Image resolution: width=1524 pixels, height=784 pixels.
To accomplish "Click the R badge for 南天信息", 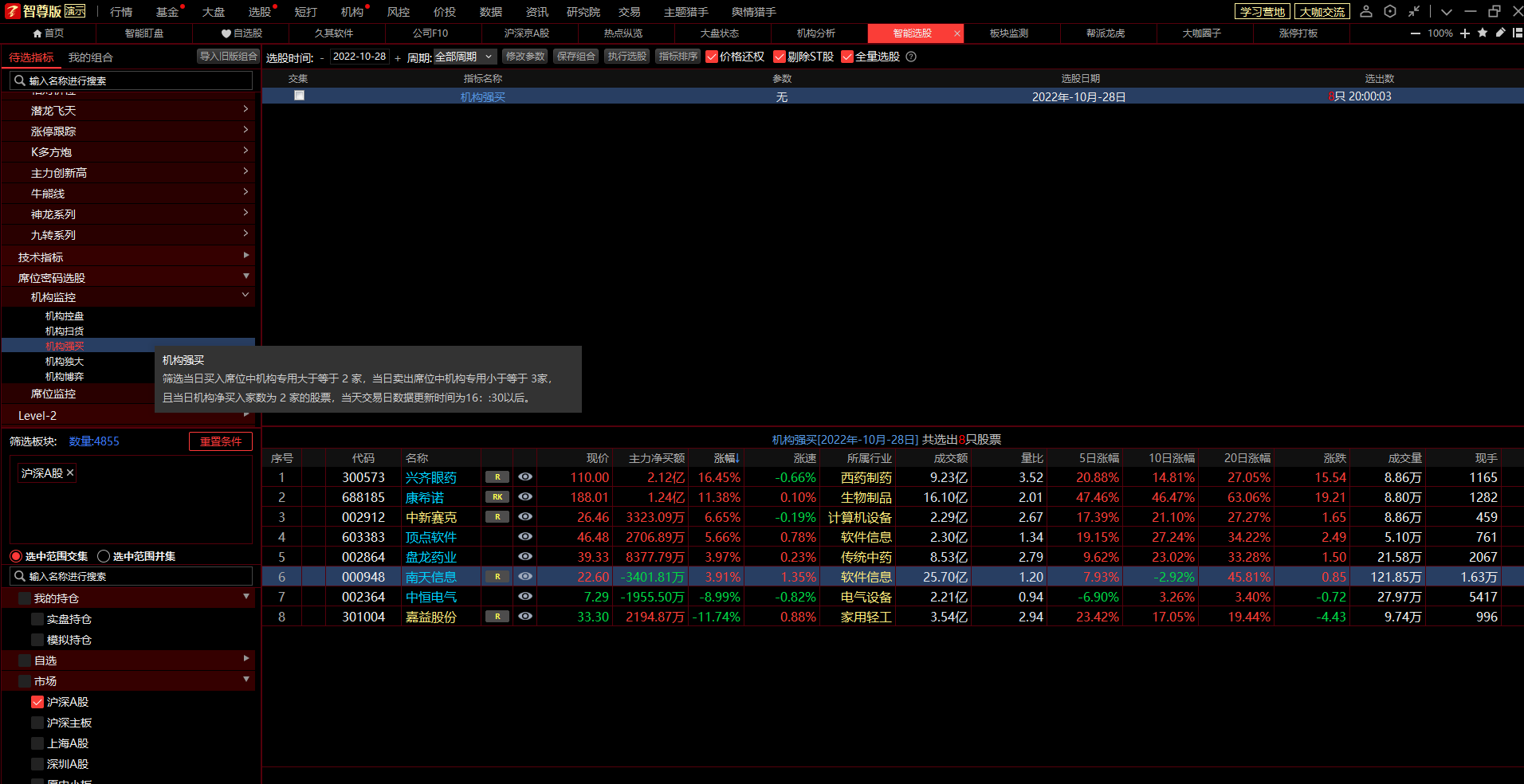I will coord(497,577).
